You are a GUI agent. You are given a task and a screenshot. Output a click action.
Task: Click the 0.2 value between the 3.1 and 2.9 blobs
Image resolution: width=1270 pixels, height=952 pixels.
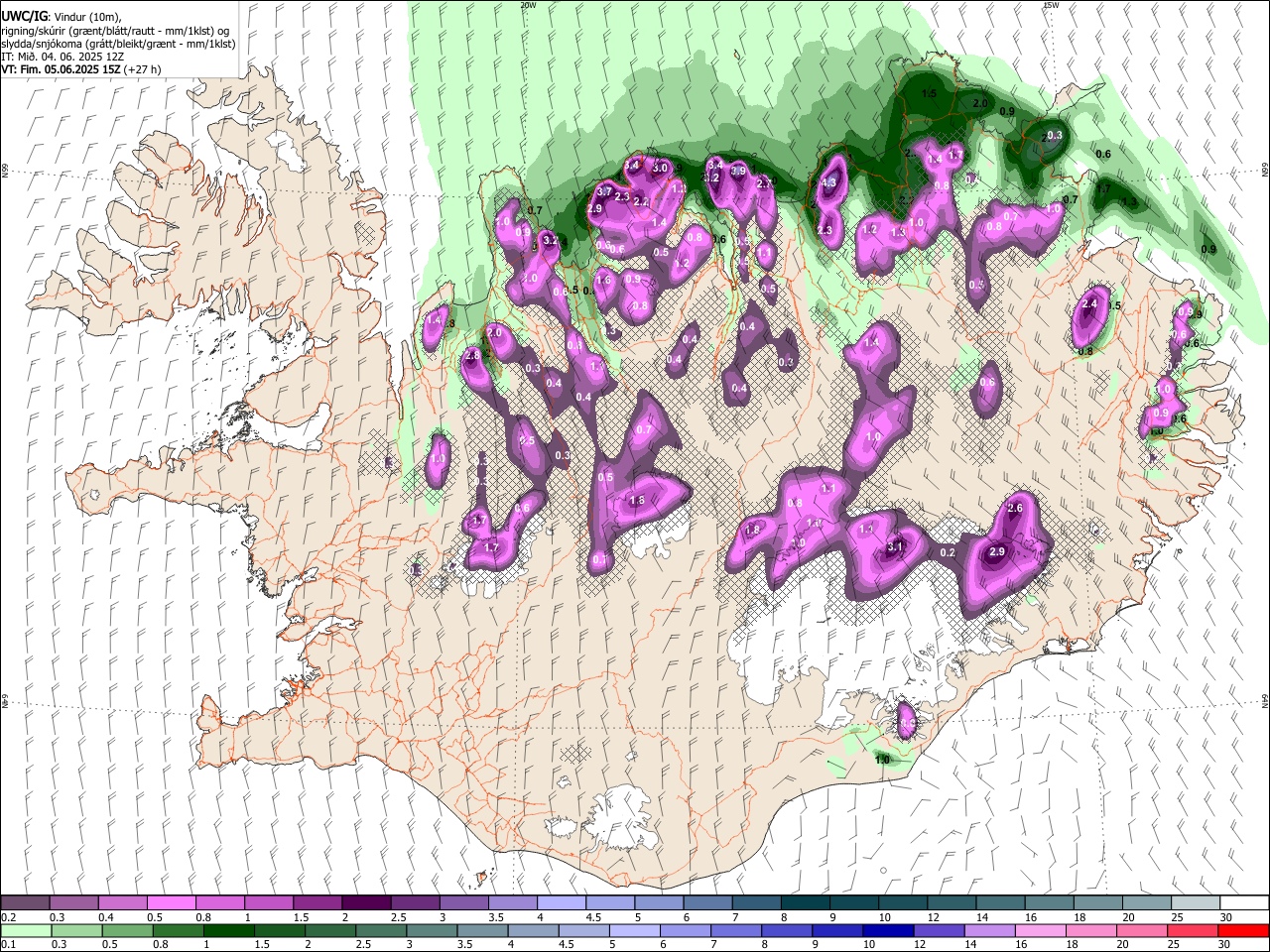(x=948, y=552)
